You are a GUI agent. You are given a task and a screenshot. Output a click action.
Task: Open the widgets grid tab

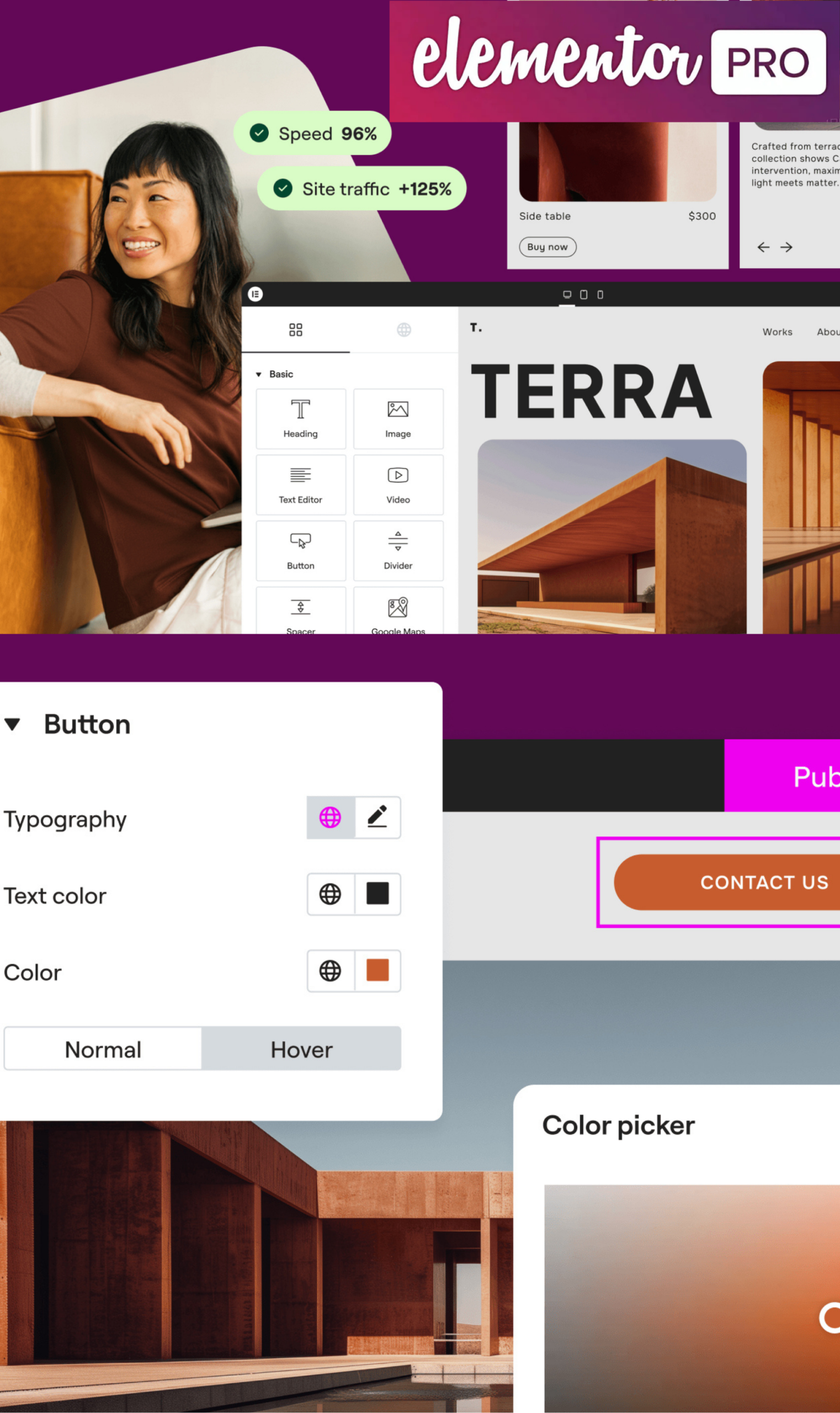coord(295,330)
